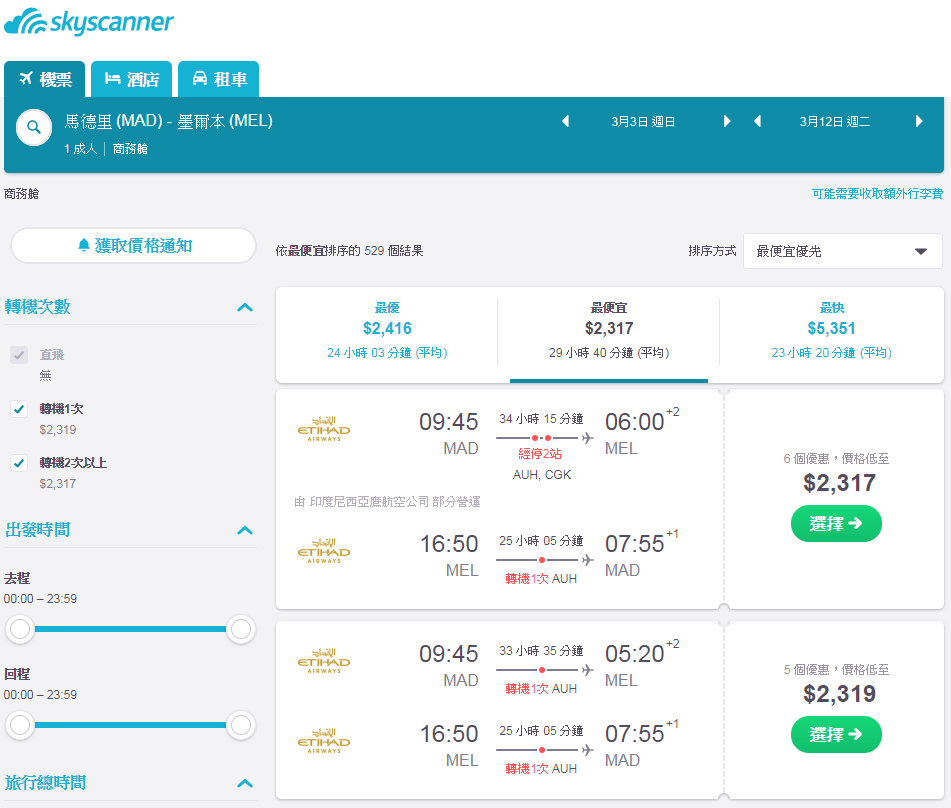Collapse the 轉機次數 filter section
The image size is (951, 808).
click(x=245, y=307)
